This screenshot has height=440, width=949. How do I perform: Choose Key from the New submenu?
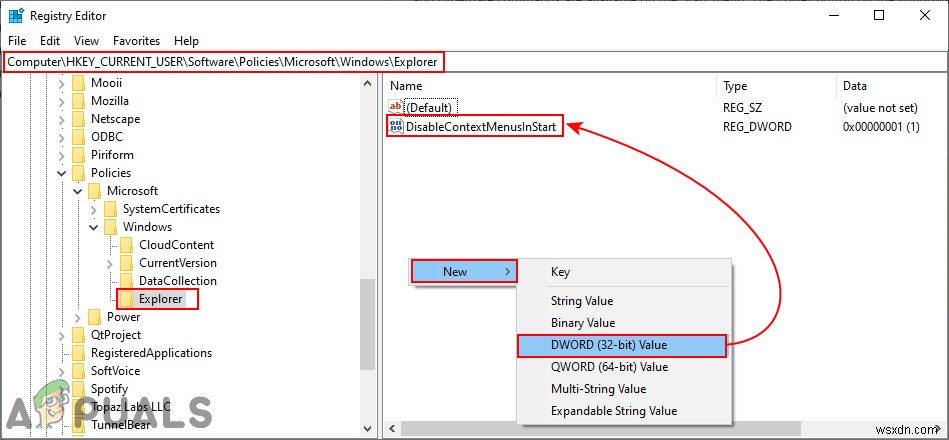(624, 272)
